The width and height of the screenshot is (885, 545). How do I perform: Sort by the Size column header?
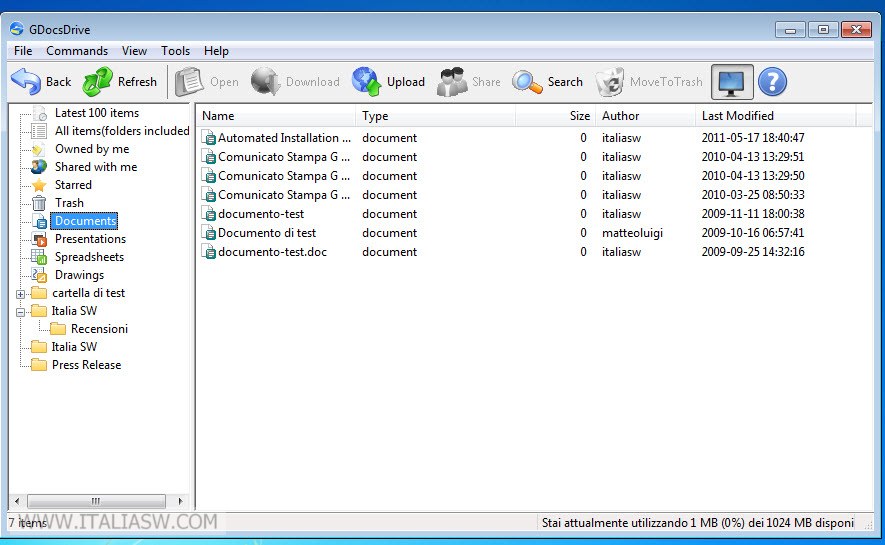click(555, 116)
